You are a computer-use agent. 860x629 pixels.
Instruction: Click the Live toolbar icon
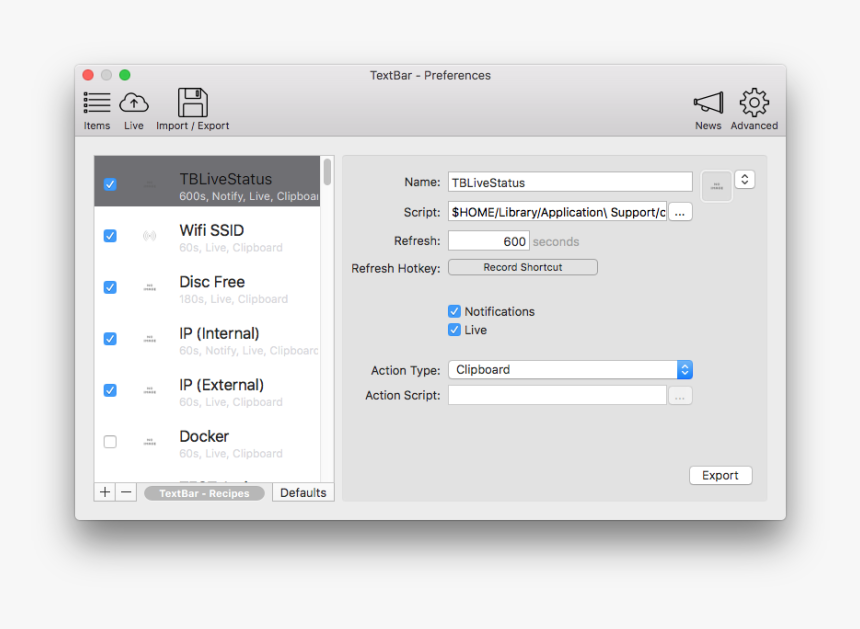[x=133, y=105]
